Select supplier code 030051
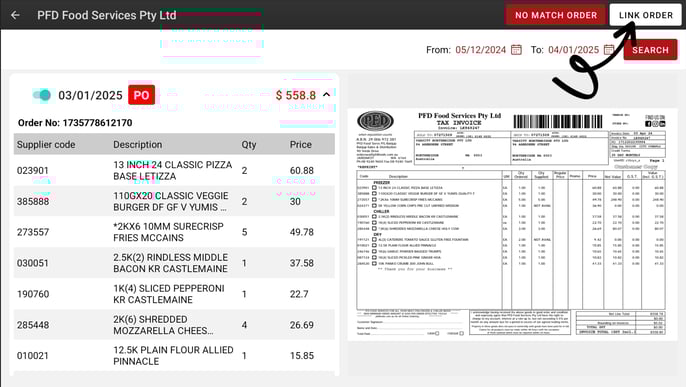 (x=32, y=263)
